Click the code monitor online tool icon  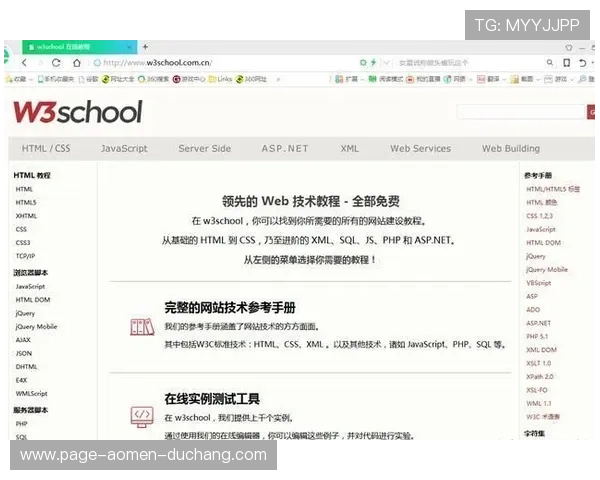coord(142,417)
